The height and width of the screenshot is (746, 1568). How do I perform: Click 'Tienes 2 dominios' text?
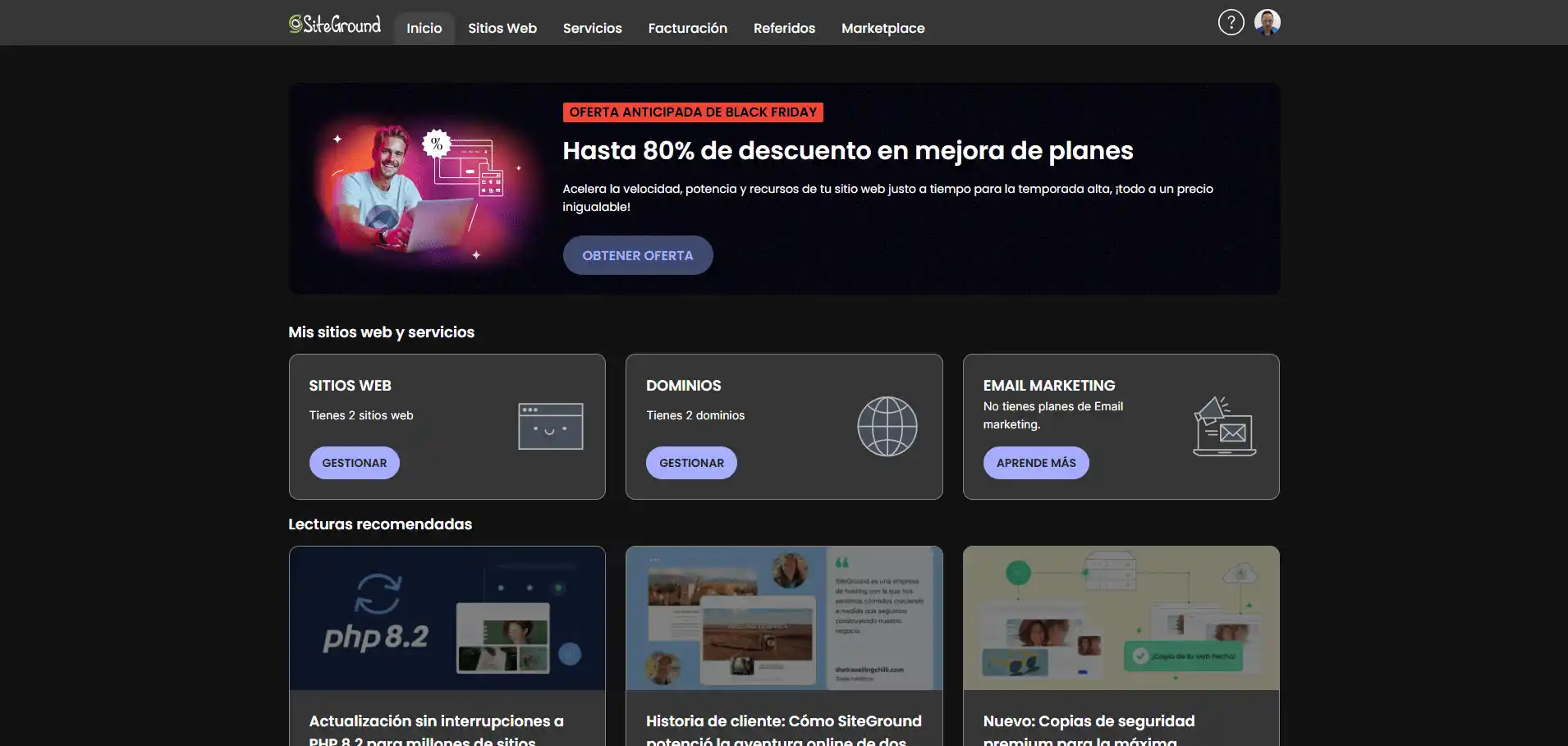click(695, 415)
